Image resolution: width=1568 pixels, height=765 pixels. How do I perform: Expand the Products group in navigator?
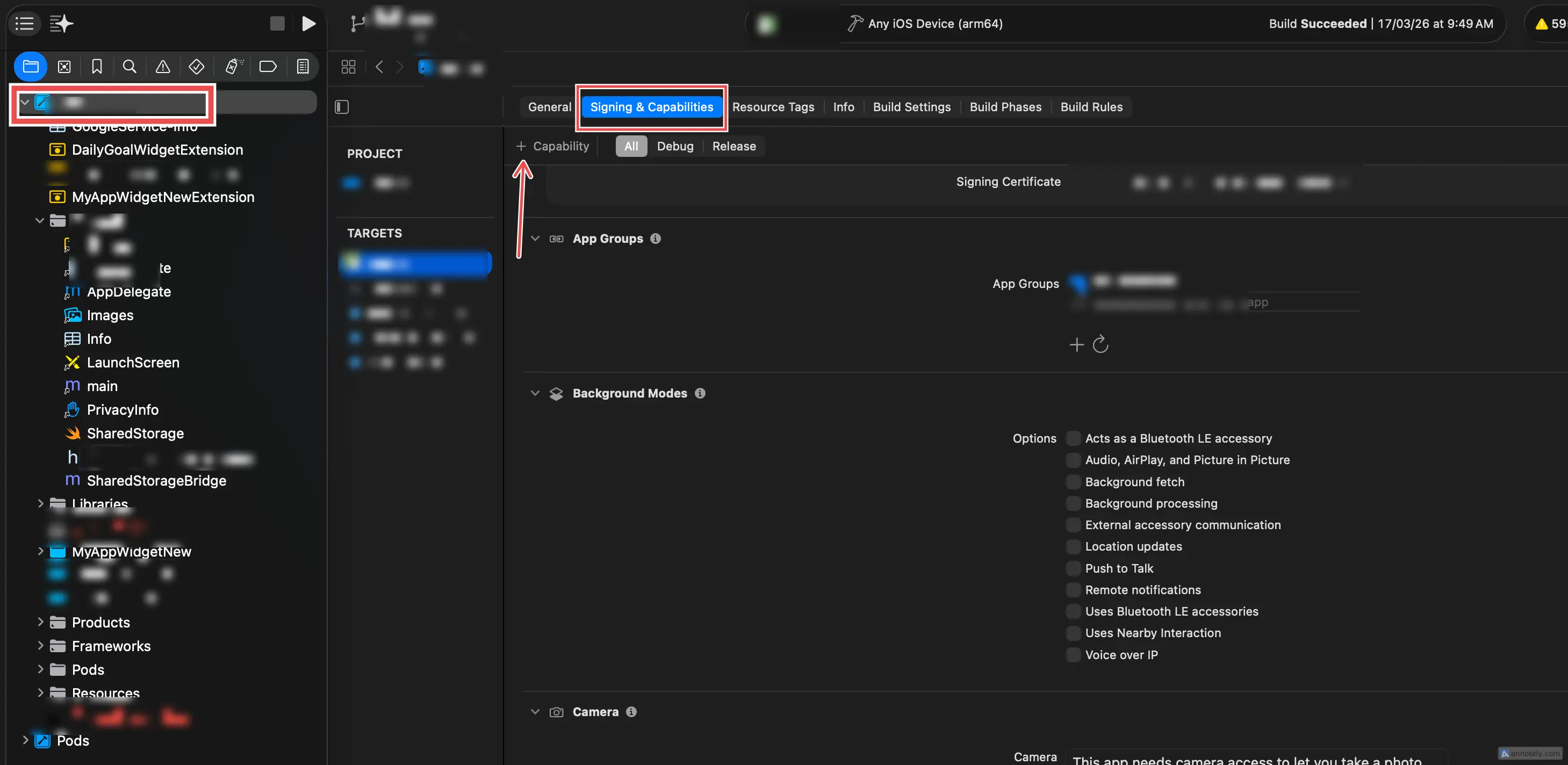point(40,622)
